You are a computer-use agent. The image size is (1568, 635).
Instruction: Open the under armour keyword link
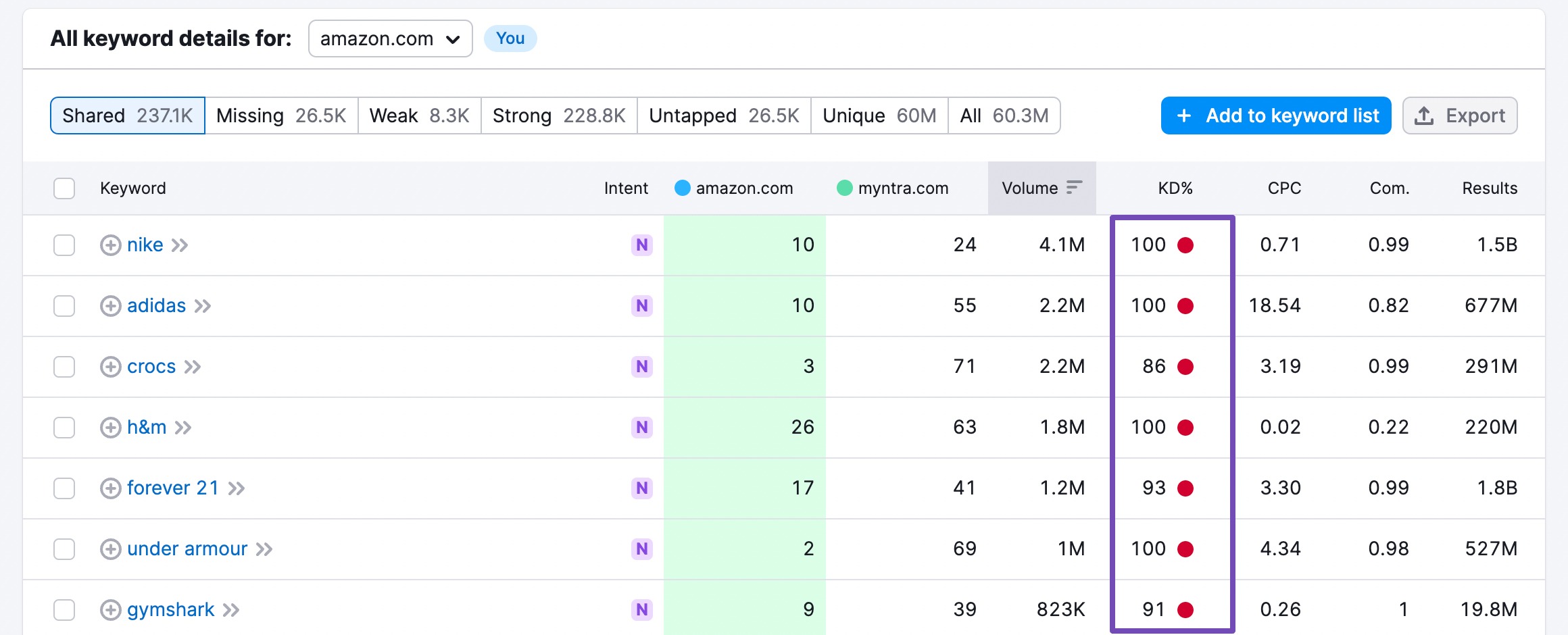click(x=187, y=549)
